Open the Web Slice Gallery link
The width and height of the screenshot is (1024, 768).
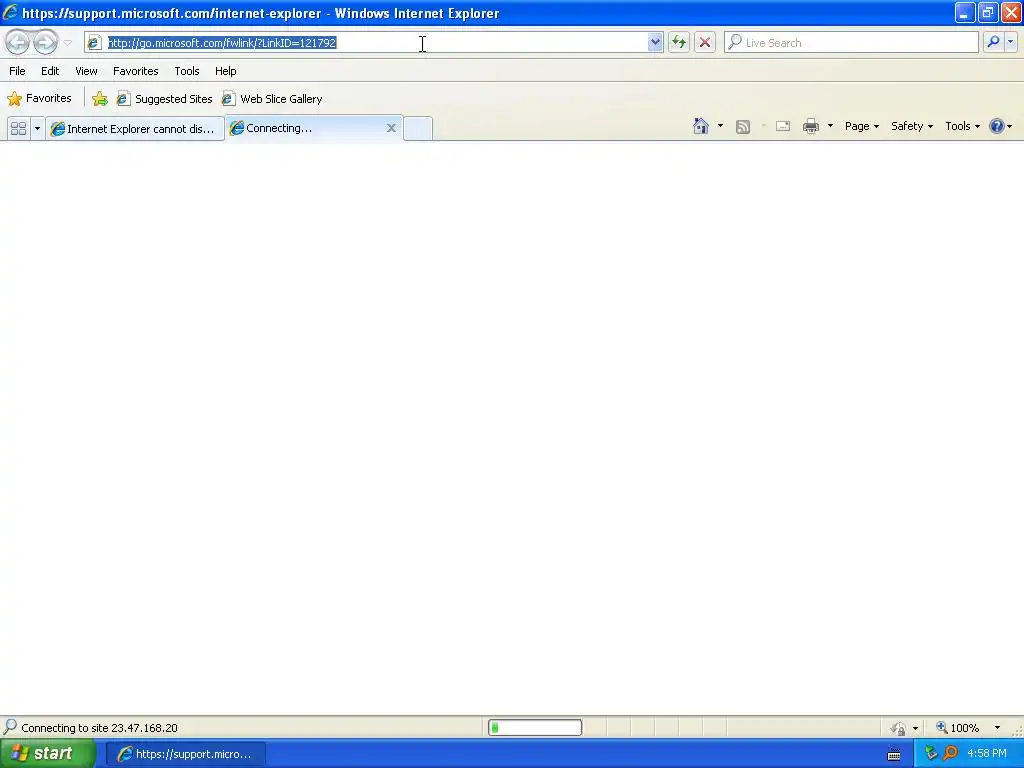click(272, 99)
